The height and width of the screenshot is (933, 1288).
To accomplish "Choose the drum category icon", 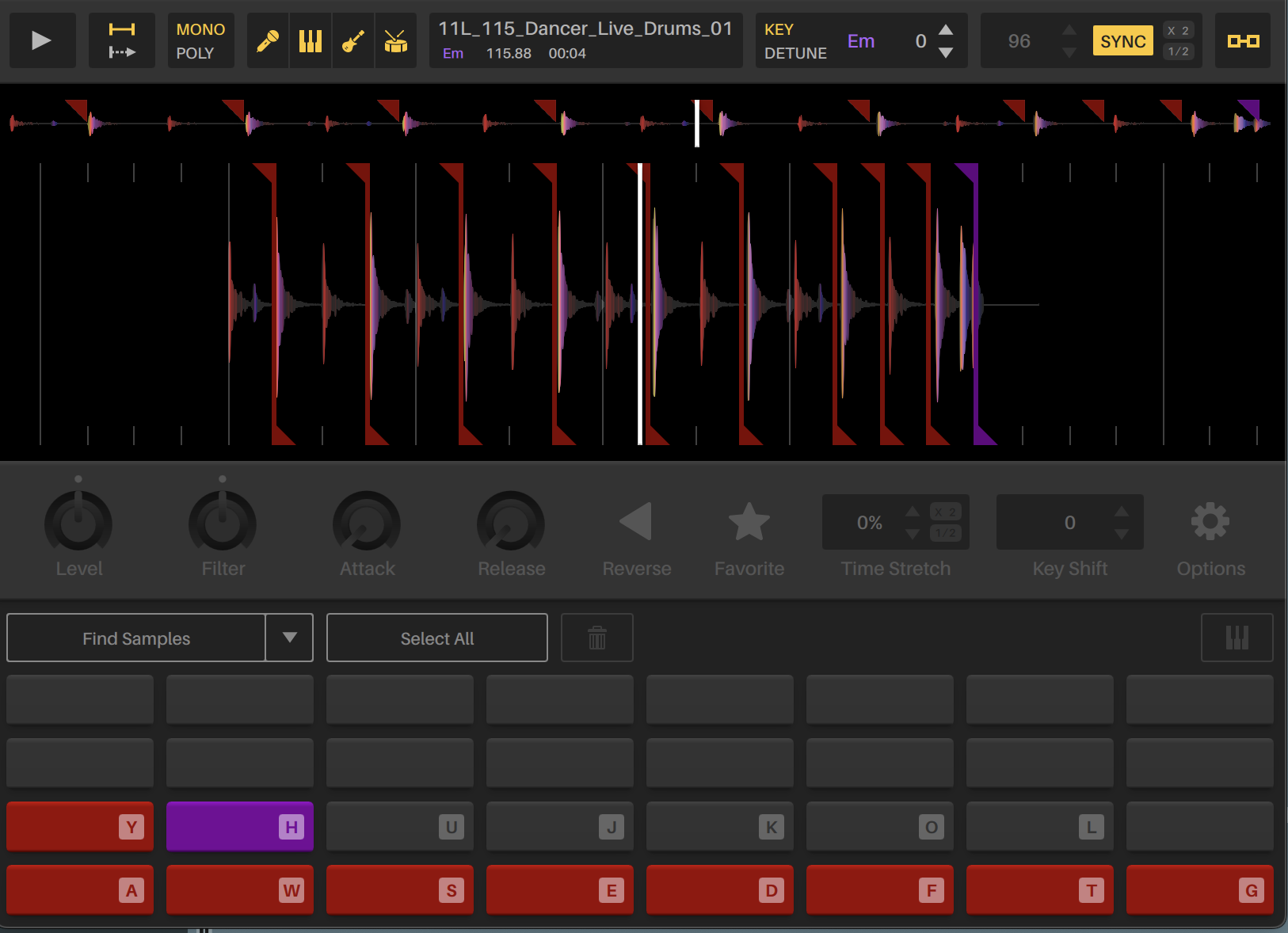I will point(395,40).
